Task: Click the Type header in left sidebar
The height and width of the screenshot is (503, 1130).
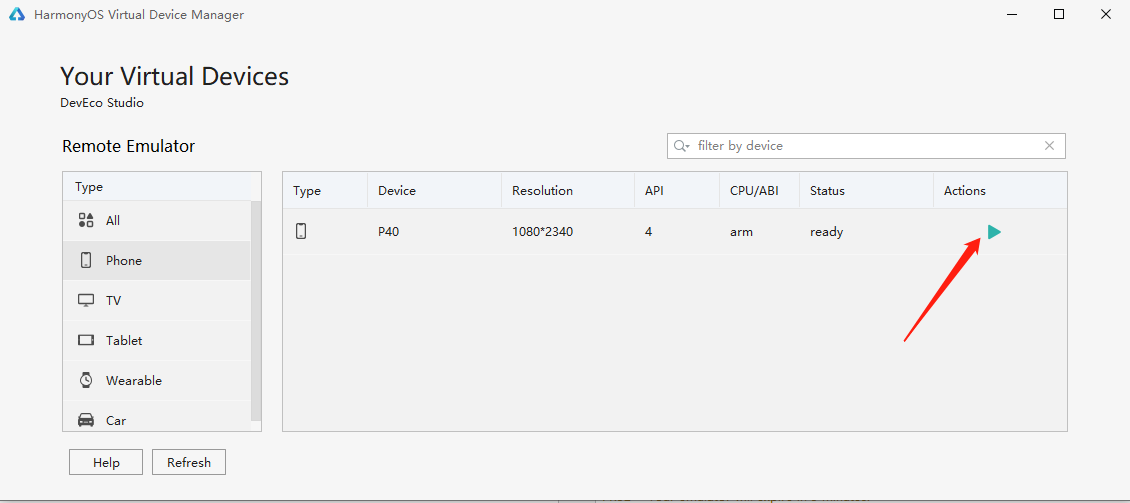Action: tap(89, 187)
